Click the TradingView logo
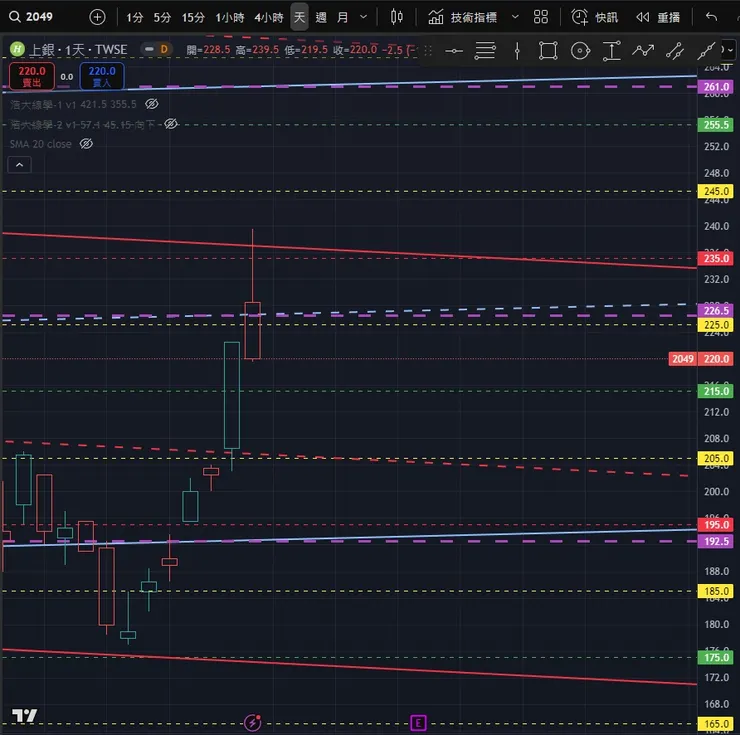The width and height of the screenshot is (740, 735). click(x=25, y=716)
